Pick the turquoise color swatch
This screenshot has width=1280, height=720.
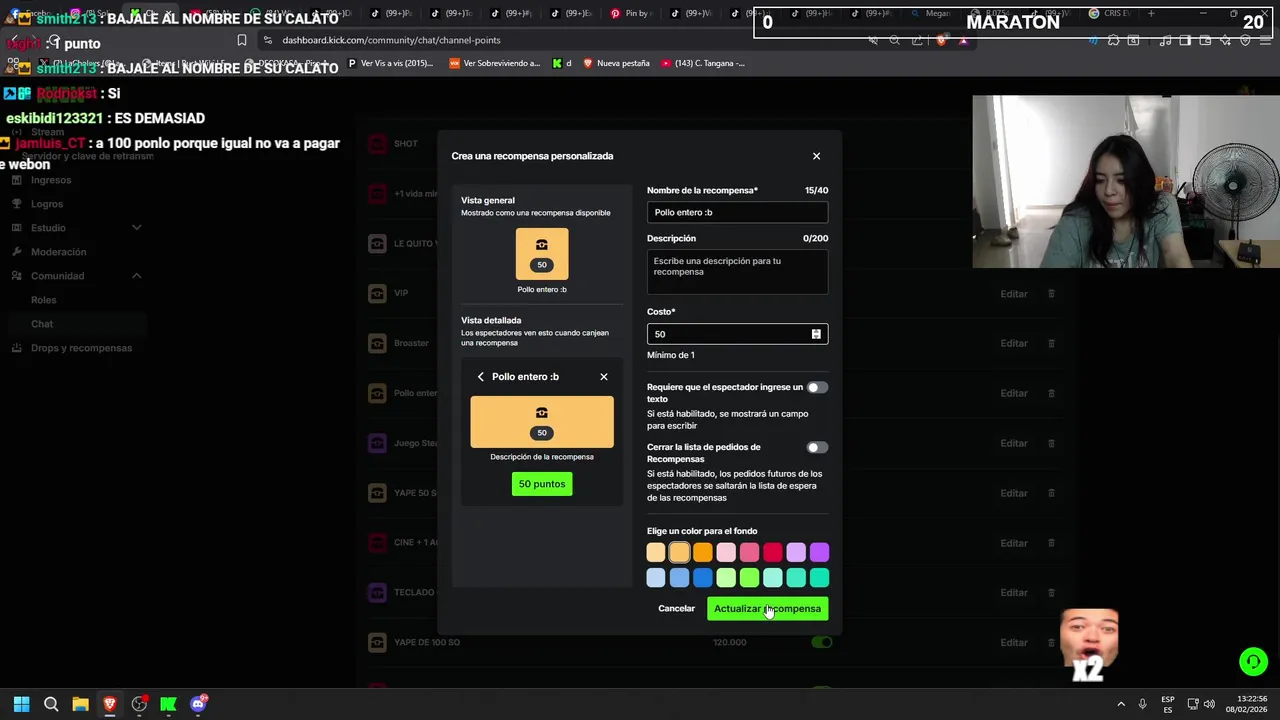pyautogui.click(x=819, y=577)
